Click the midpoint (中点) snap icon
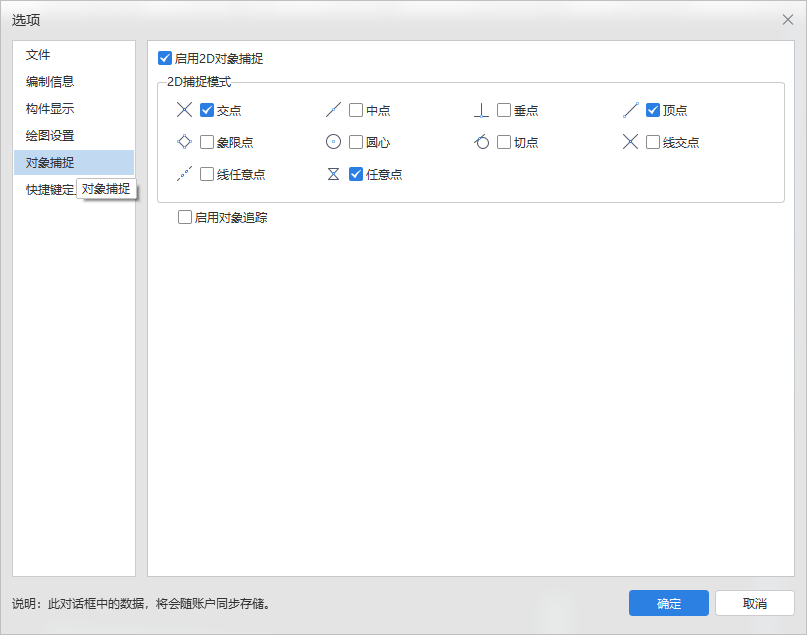This screenshot has height=635, width=807. pos(334,110)
